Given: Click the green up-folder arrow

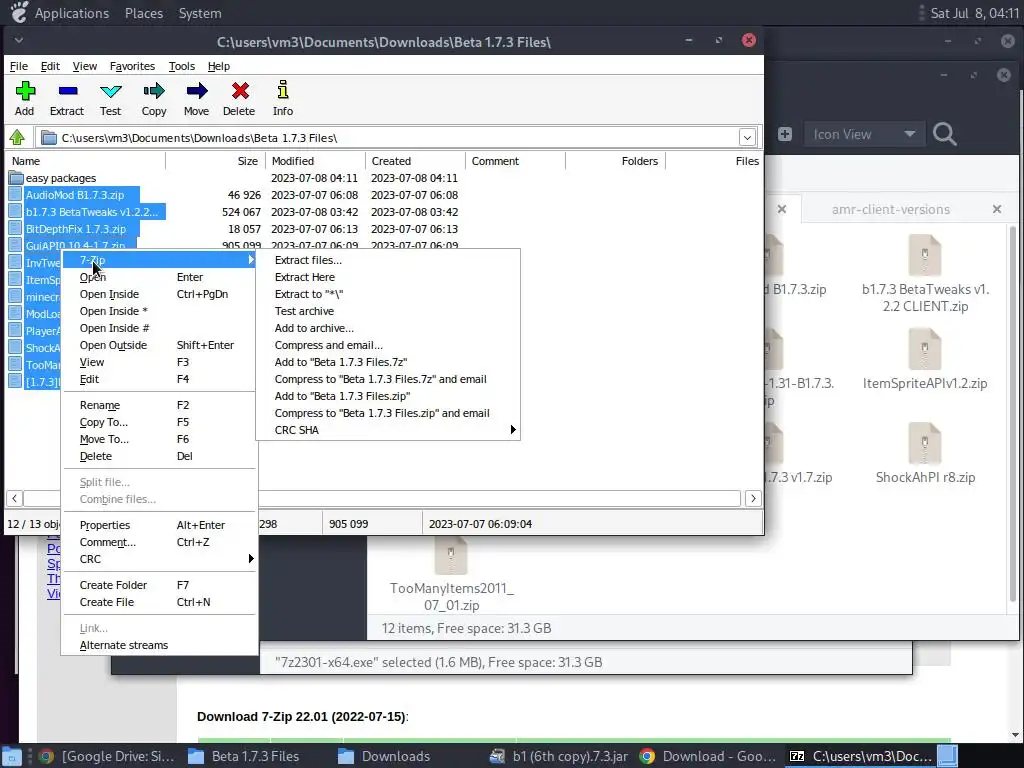Looking at the screenshot, I should 17,137.
